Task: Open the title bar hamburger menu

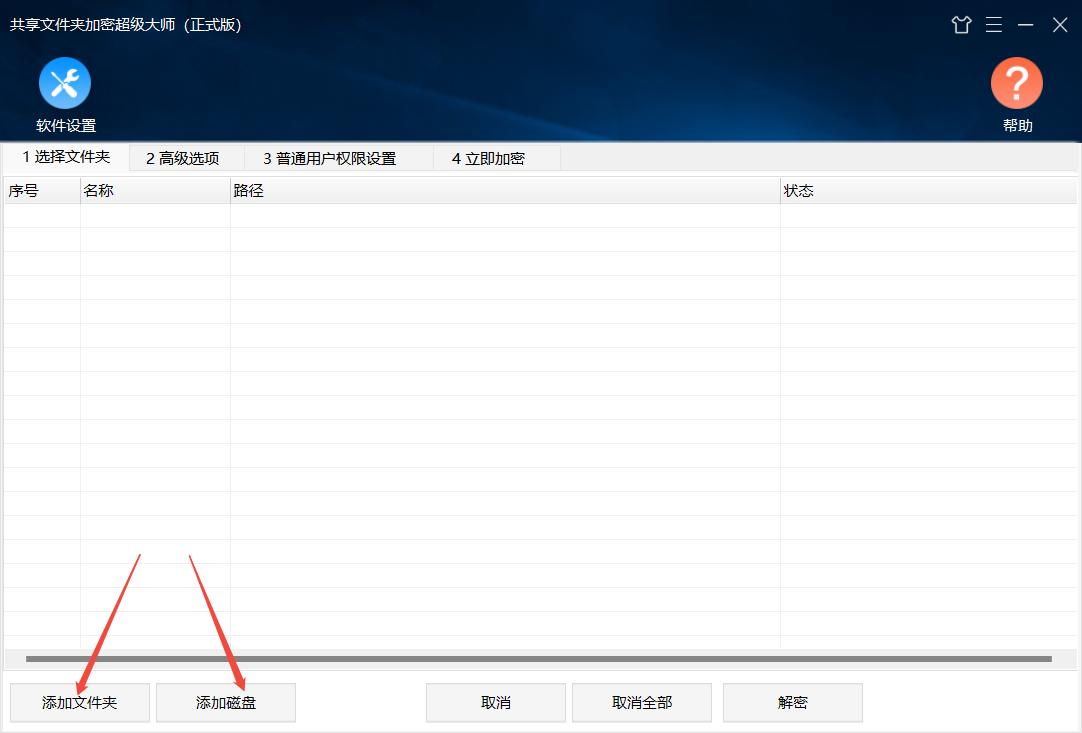Action: pos(994,25)
